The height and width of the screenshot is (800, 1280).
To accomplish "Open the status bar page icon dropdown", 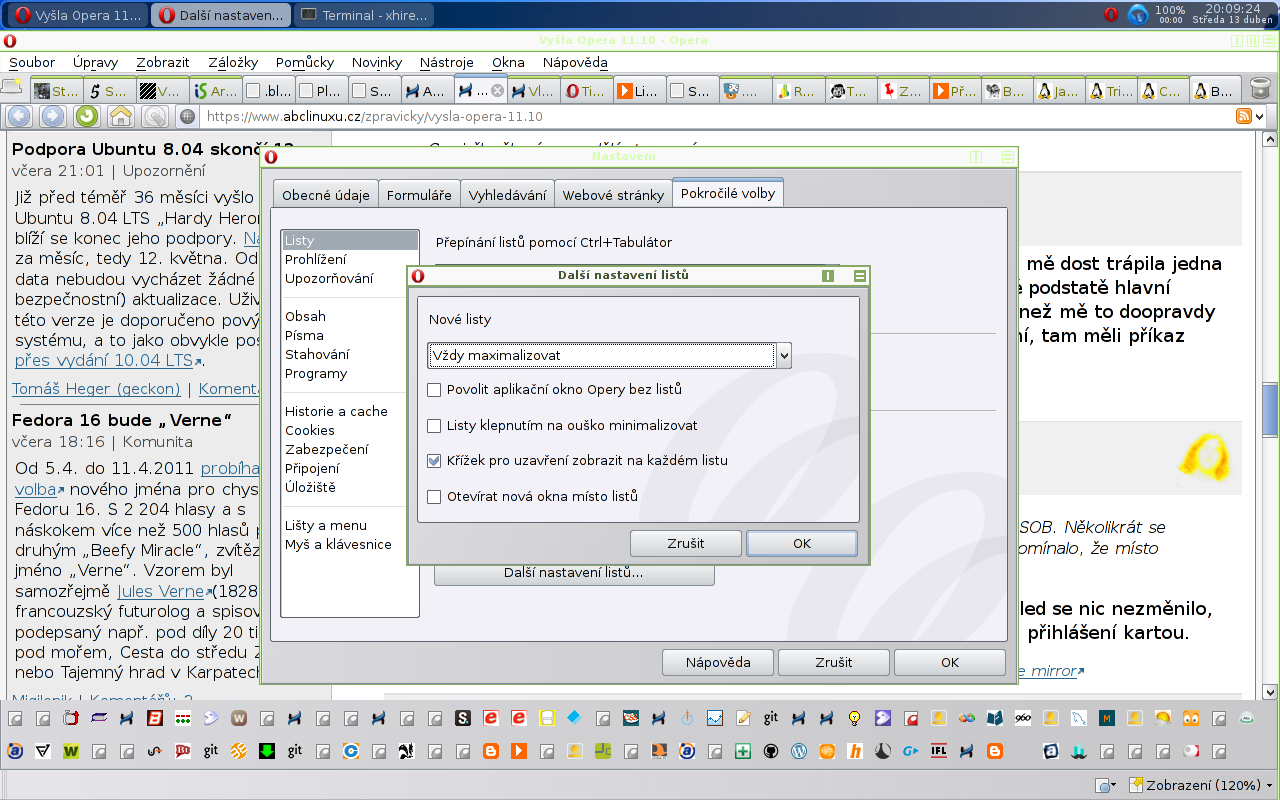I will click(1106, 785).
